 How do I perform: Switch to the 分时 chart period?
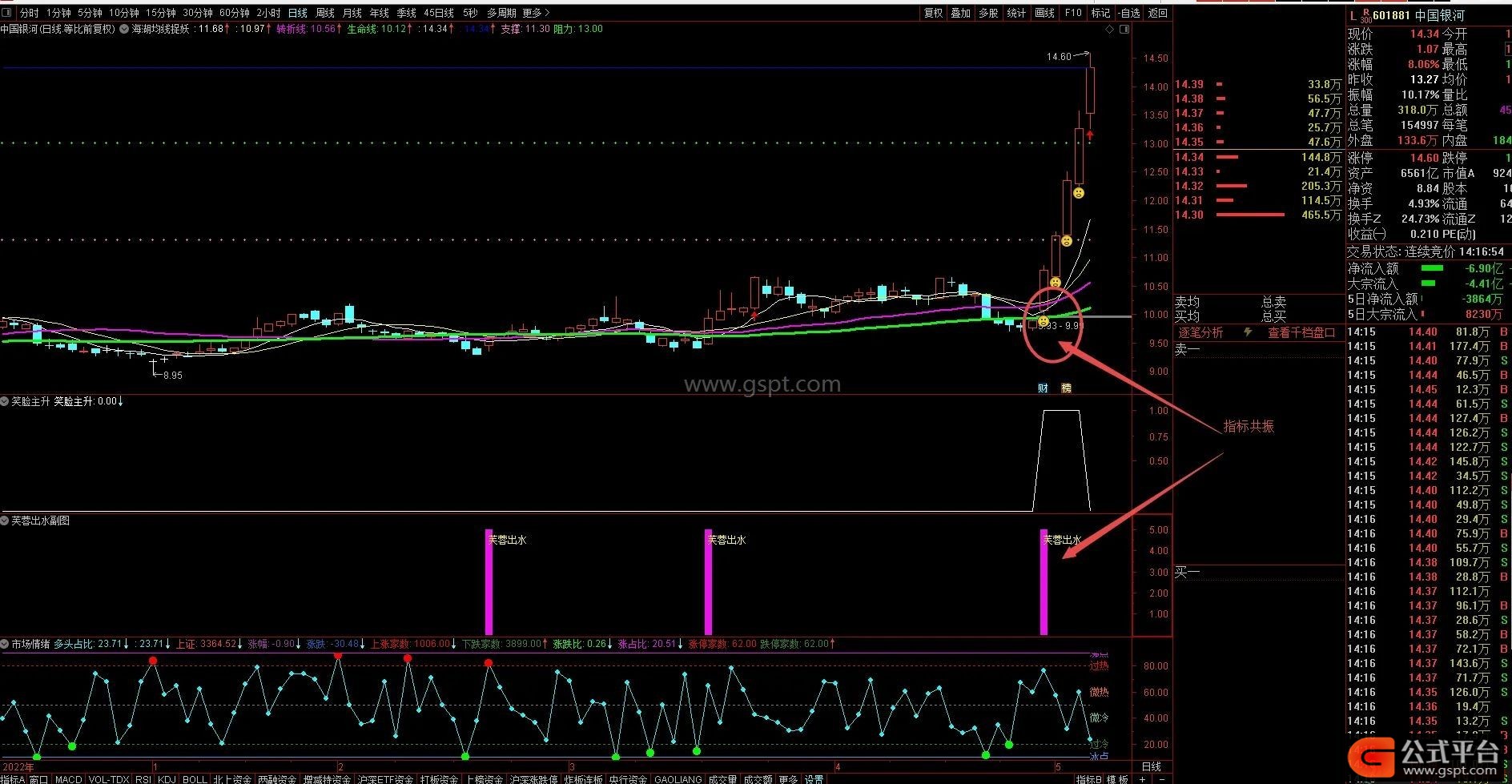[x=28, y=13]
